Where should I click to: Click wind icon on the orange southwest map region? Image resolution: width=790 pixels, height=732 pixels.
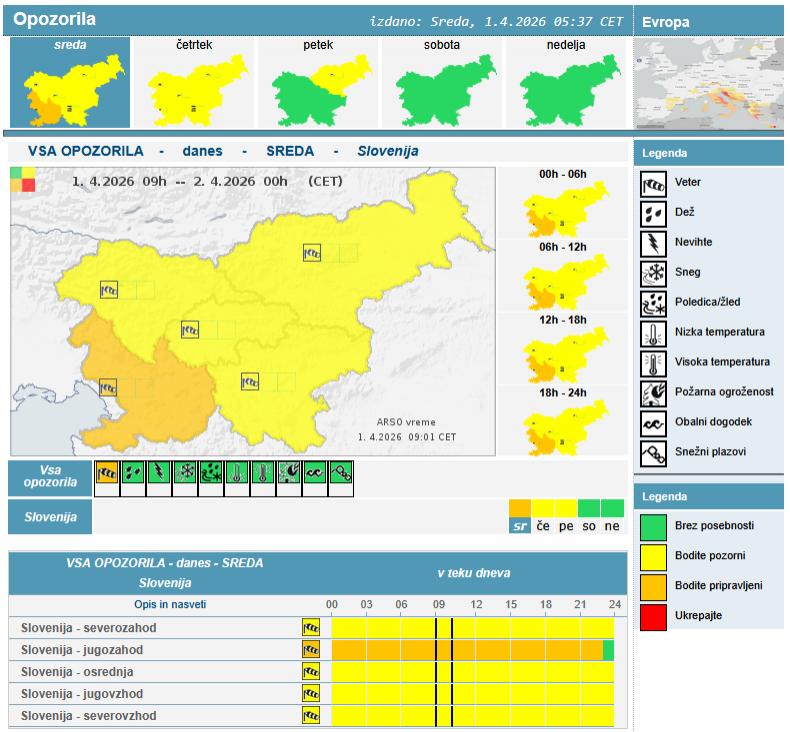tap(109, 387)
